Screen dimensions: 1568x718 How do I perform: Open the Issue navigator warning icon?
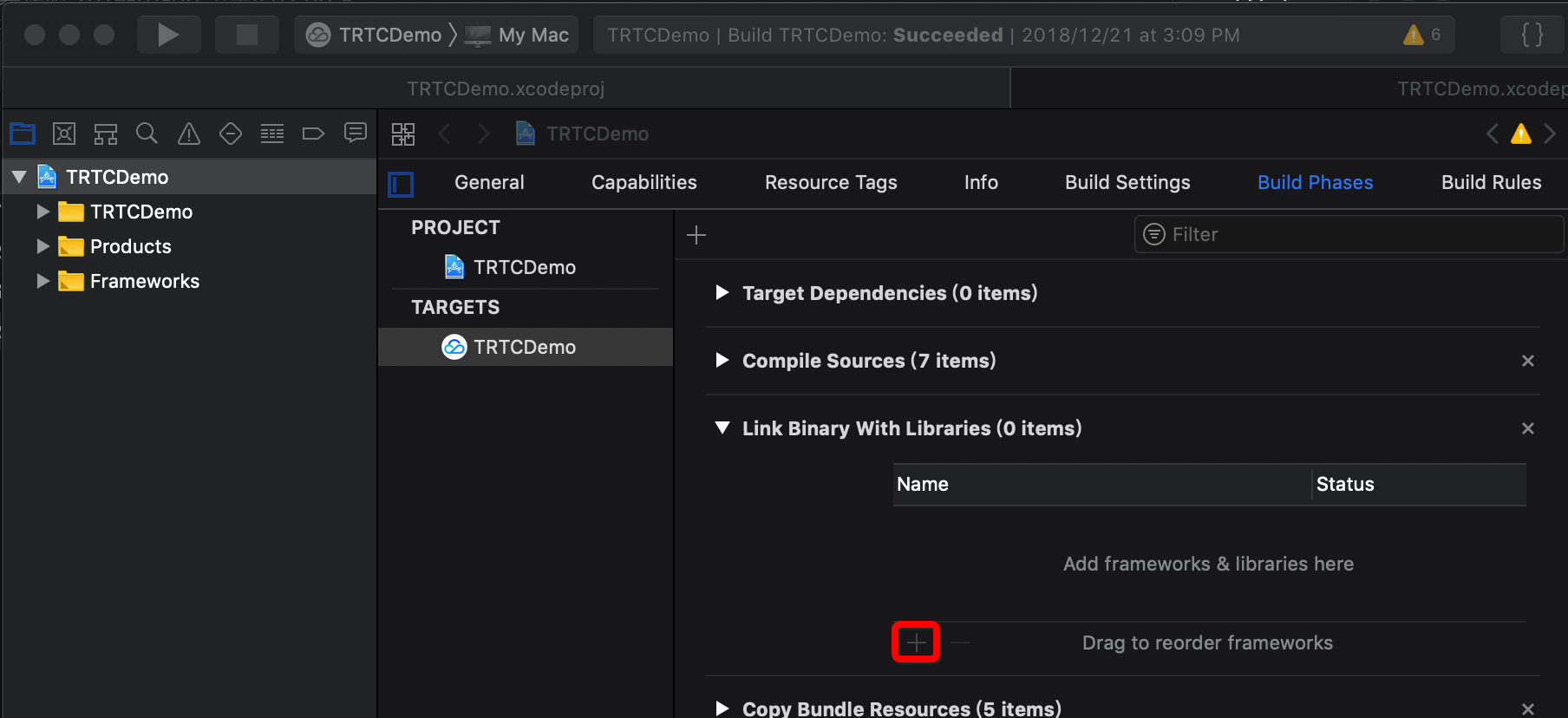click(x=189, y=134)
